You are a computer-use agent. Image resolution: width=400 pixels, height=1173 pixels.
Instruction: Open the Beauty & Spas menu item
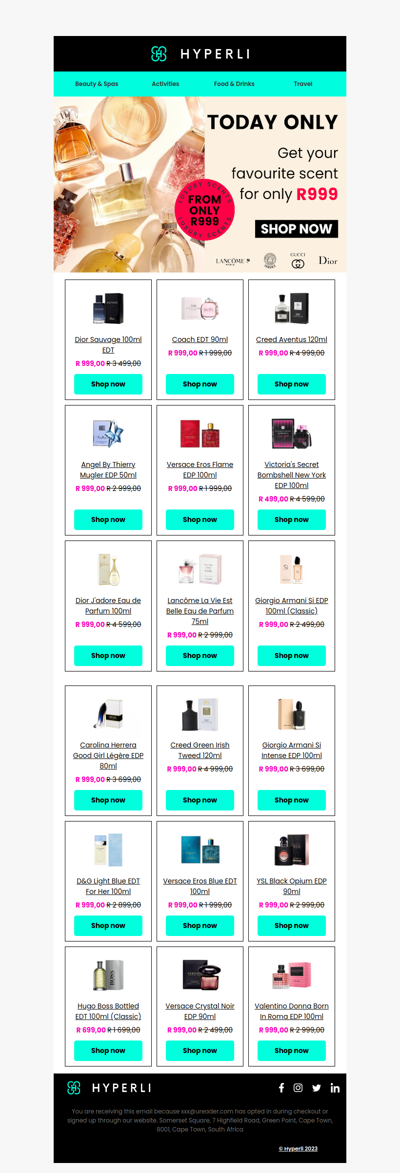96,85
